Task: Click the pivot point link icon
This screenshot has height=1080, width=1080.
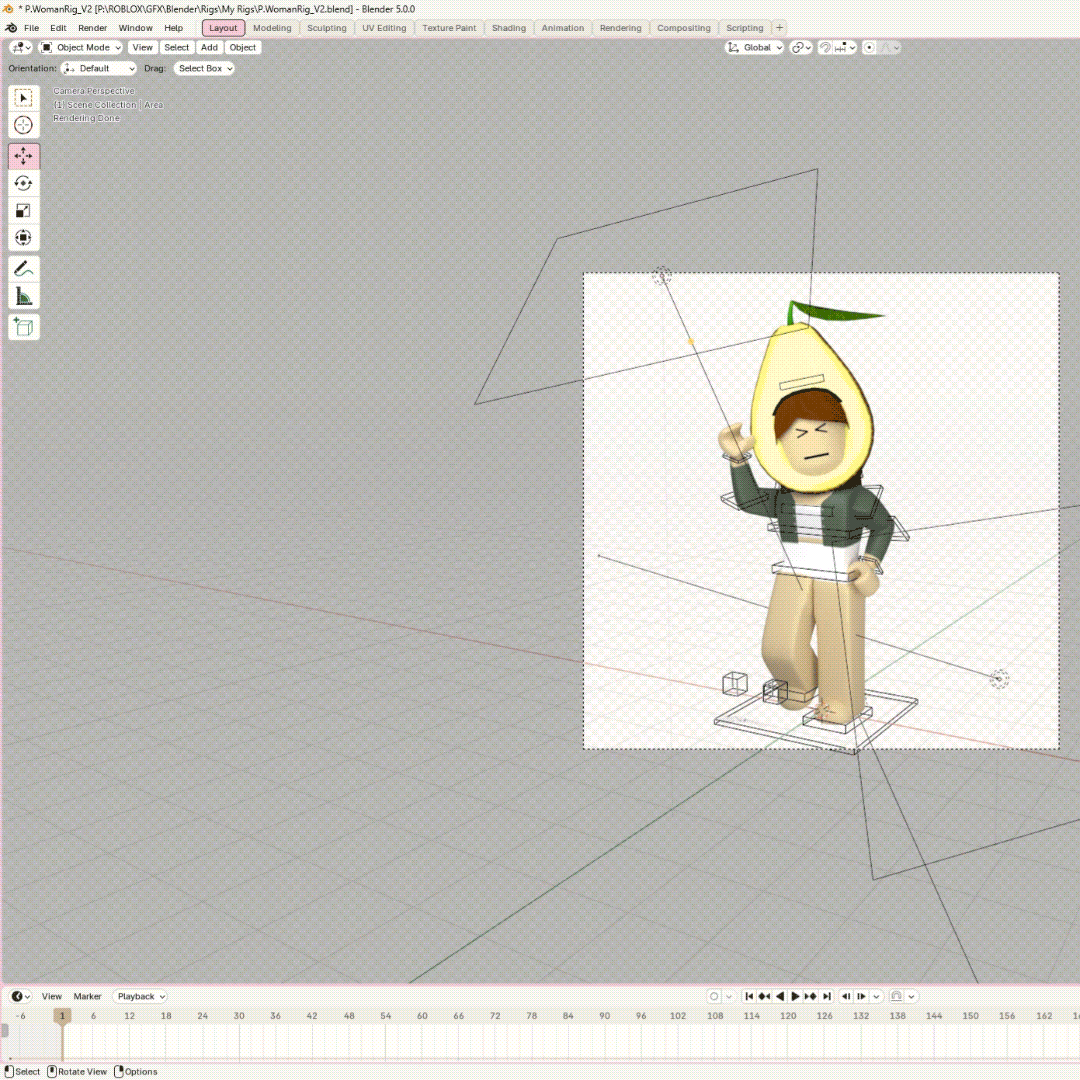Action: (801, 48)
